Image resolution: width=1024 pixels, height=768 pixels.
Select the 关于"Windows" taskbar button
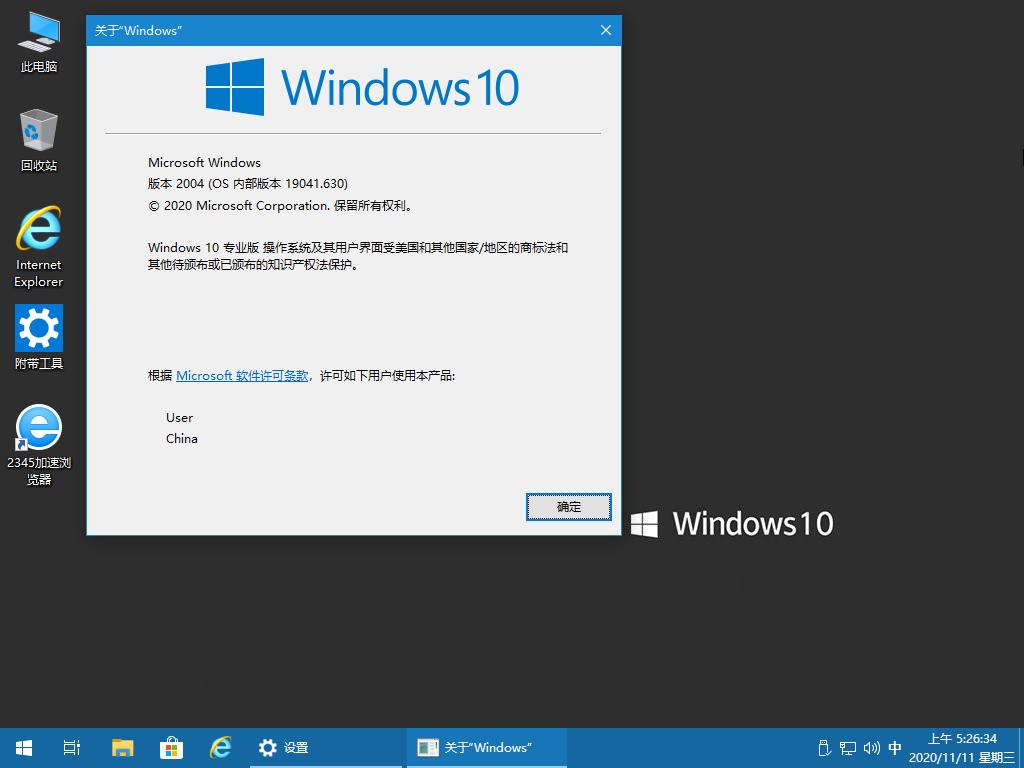coord(487,748)
